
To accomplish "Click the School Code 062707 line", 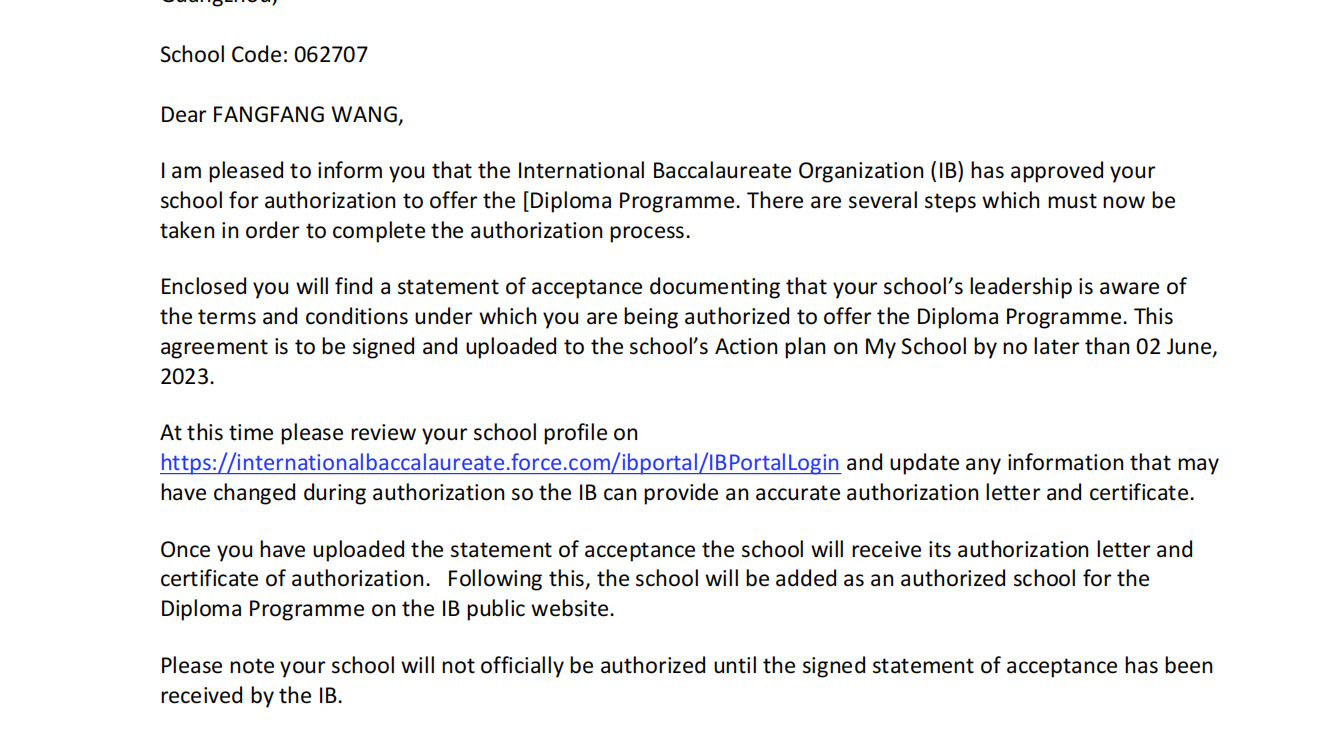I will pos(264,55).
